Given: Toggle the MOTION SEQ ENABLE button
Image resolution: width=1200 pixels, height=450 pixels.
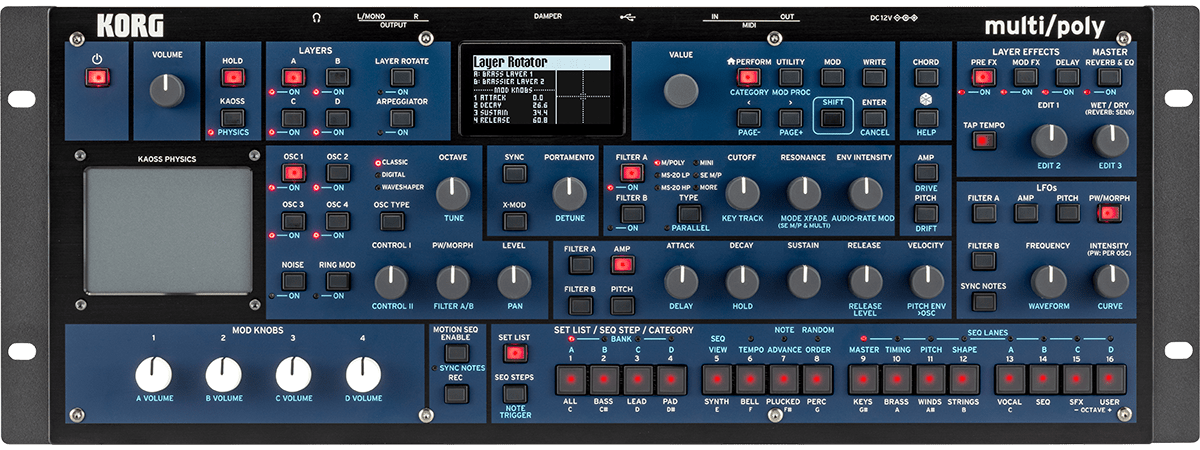Looking at the screenshot, I should click(456, 353).
